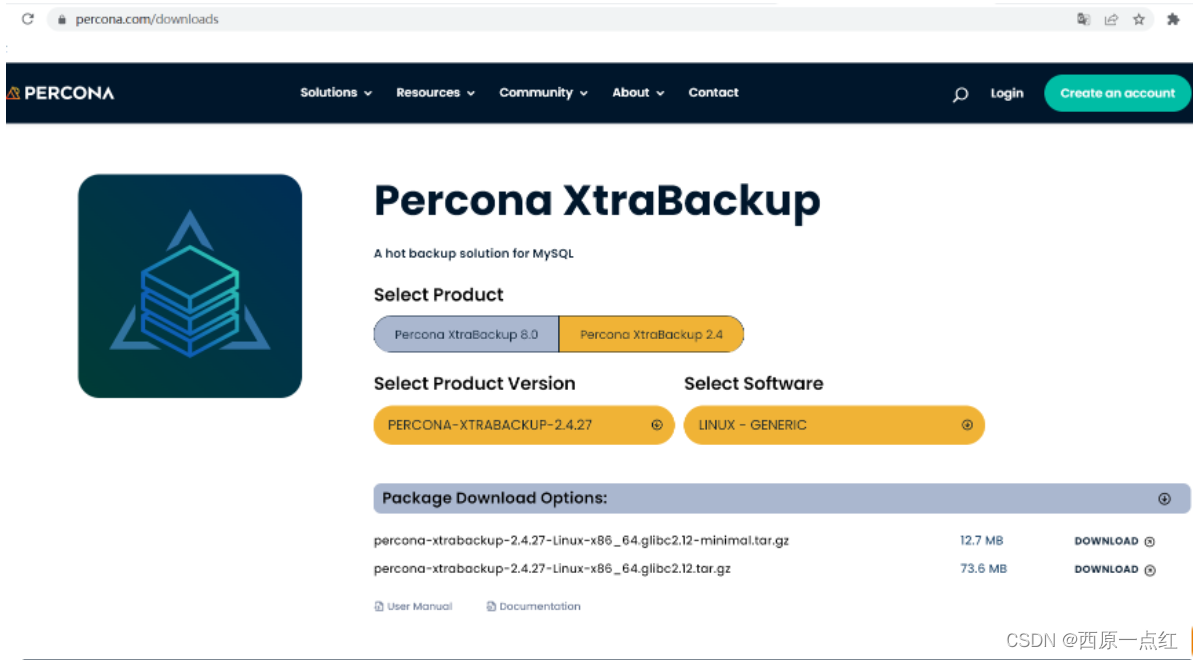Open the translate page icon
The height and width of the screenshot is (660, 1193).
click(1083, 20)
